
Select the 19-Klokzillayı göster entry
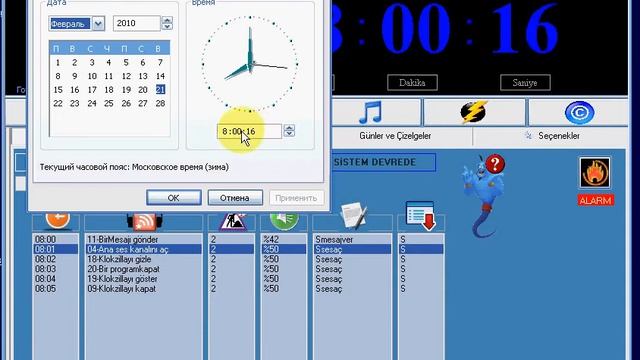(x=143, y=279)
